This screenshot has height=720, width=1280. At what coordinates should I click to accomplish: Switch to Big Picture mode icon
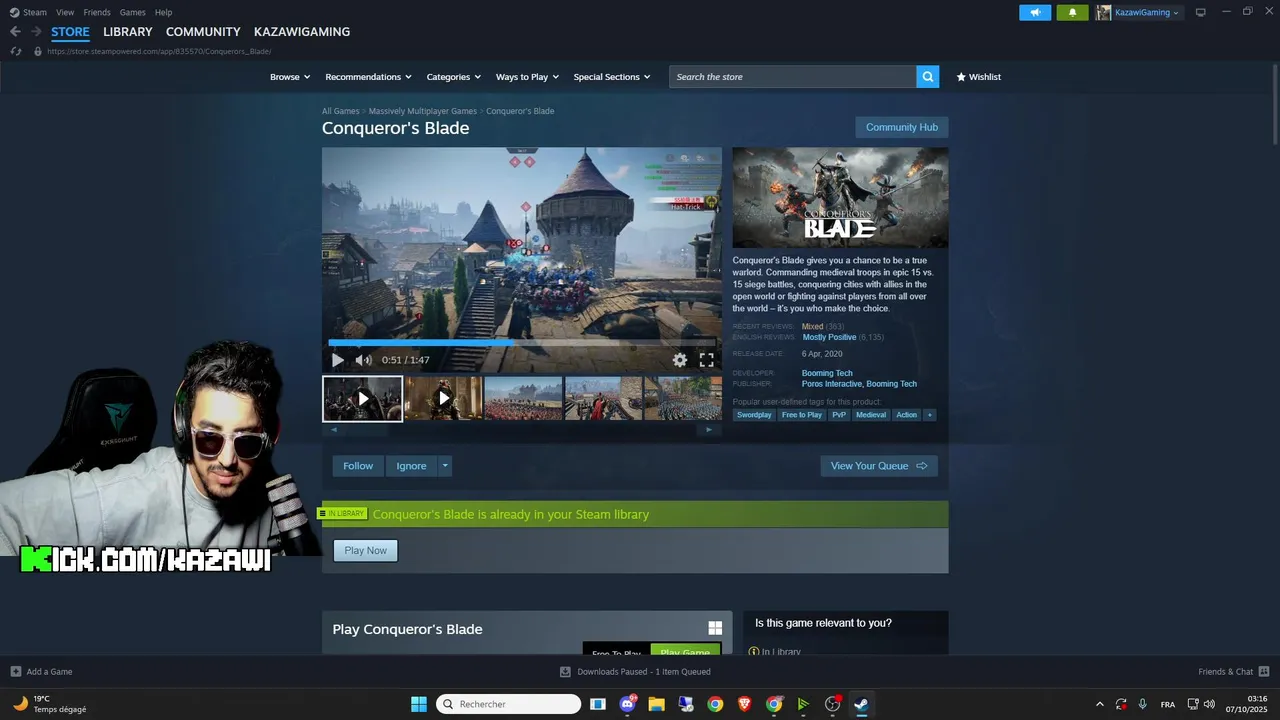click(1201, 12)
